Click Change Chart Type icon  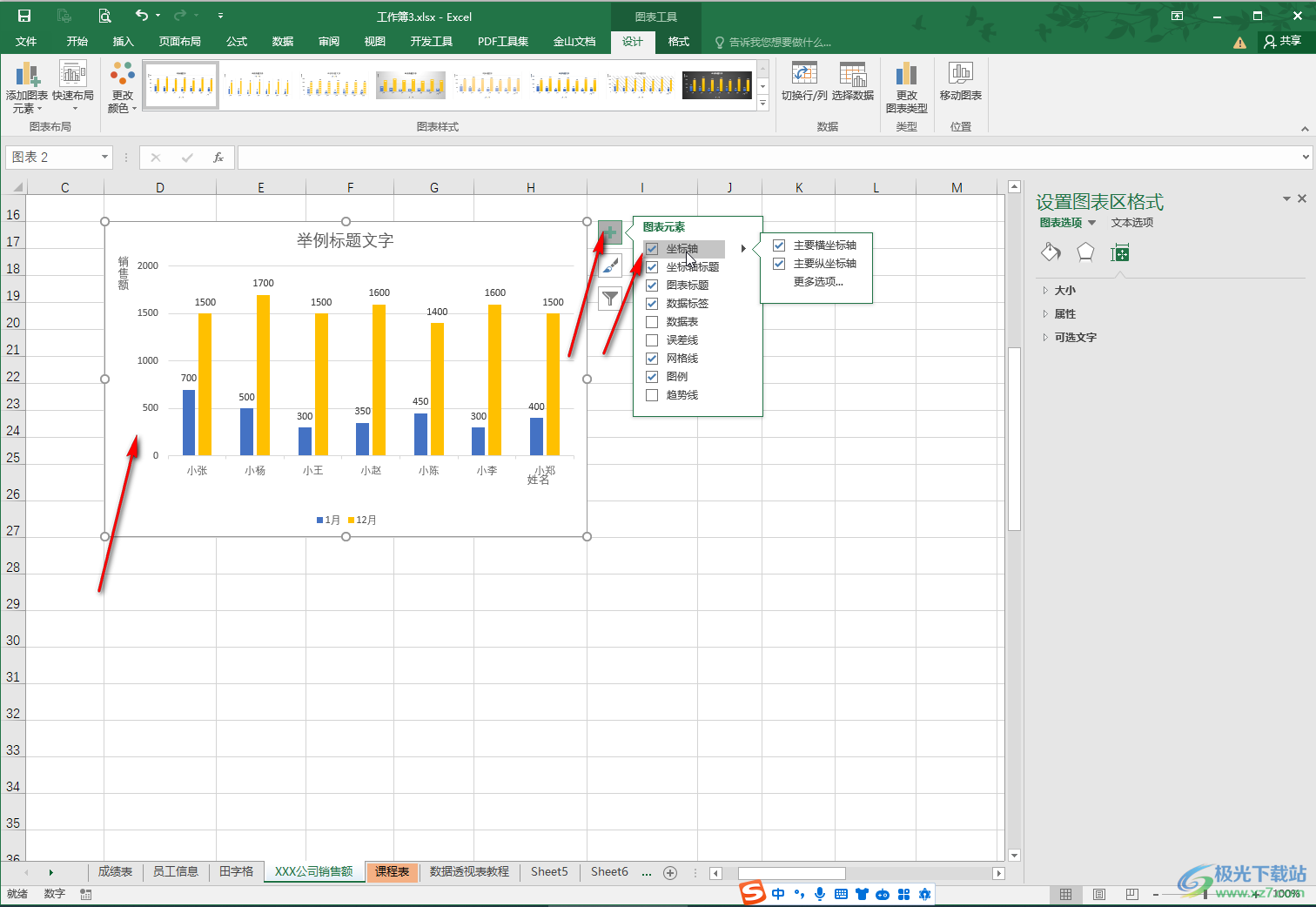coord(906,87)
